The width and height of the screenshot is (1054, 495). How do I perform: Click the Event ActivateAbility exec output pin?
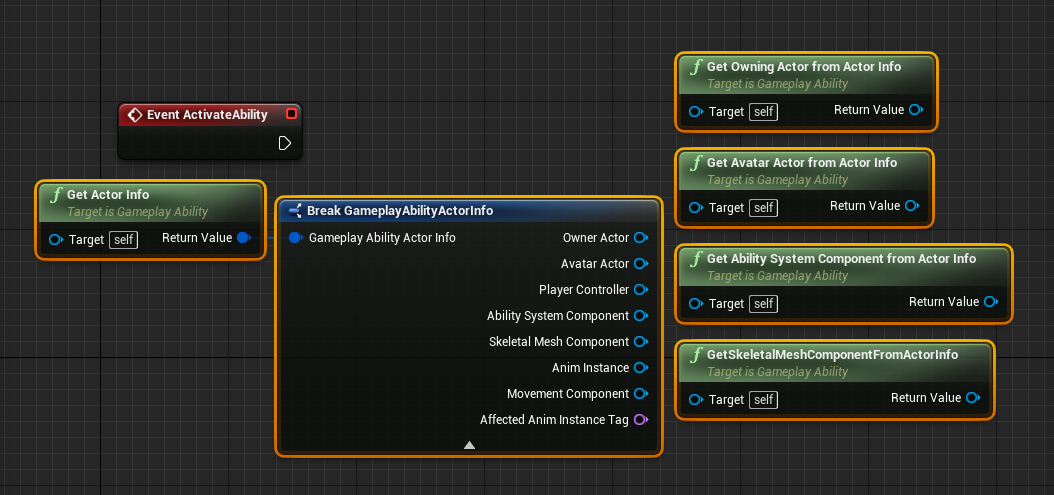[284, 143]
